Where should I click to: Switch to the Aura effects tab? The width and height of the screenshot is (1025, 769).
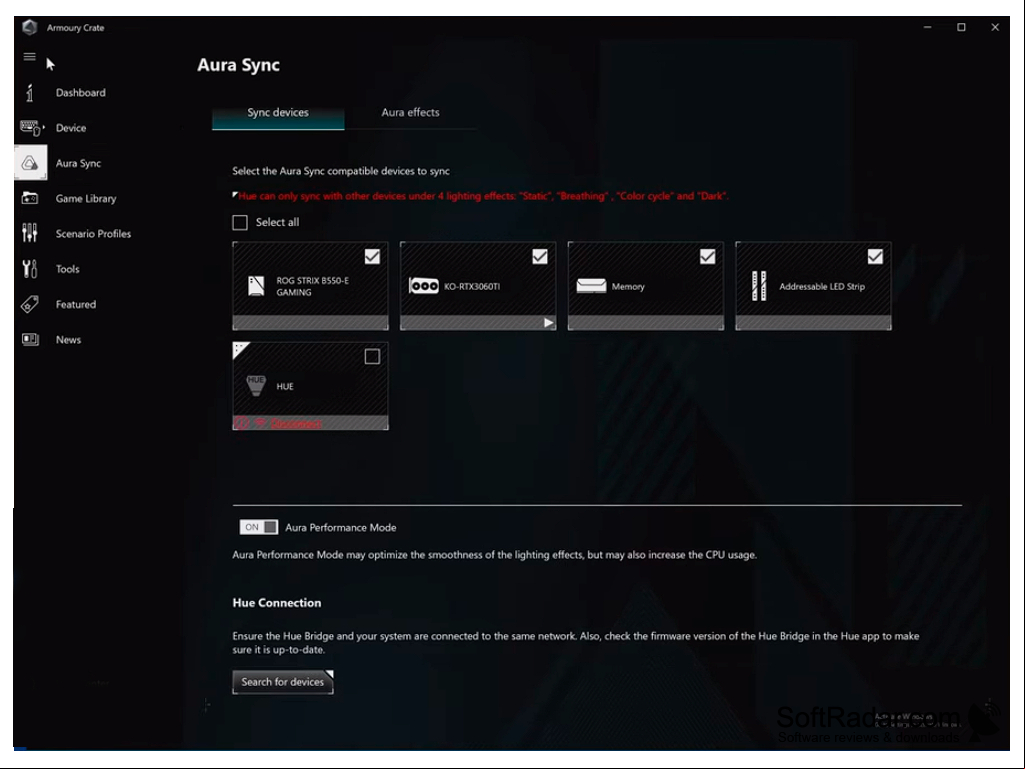(411, 112)
